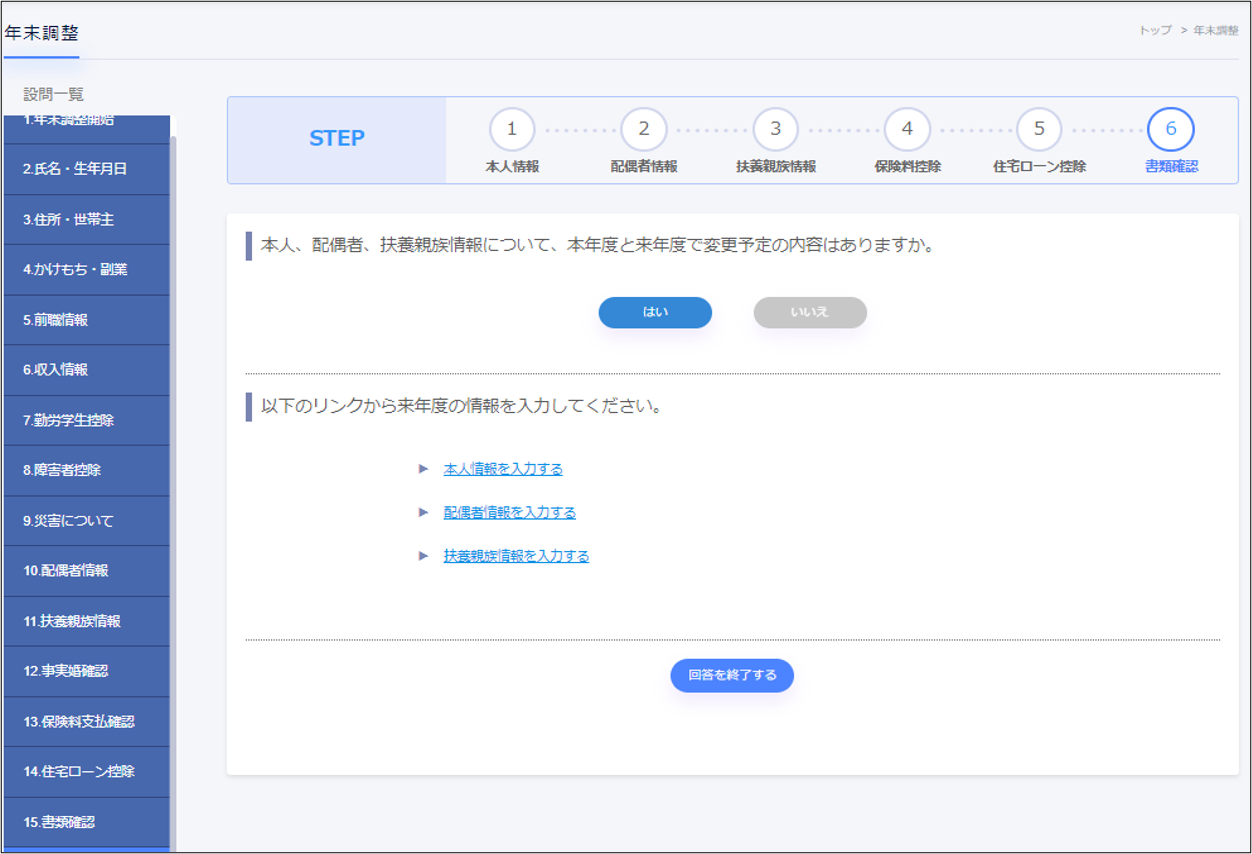Click the step 3 扶養親族情報 indicator
This screenshot has width=1252, height=854.
tap(775, 128)
